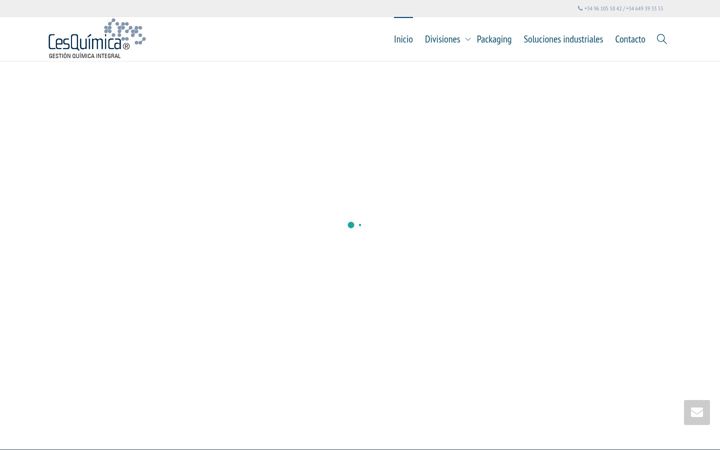Click the phone number in top bar

coord(624,8)
